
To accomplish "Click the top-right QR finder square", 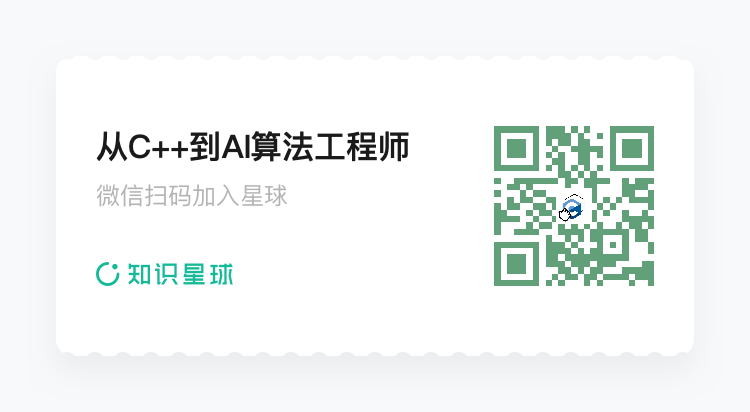I will 631,148.
